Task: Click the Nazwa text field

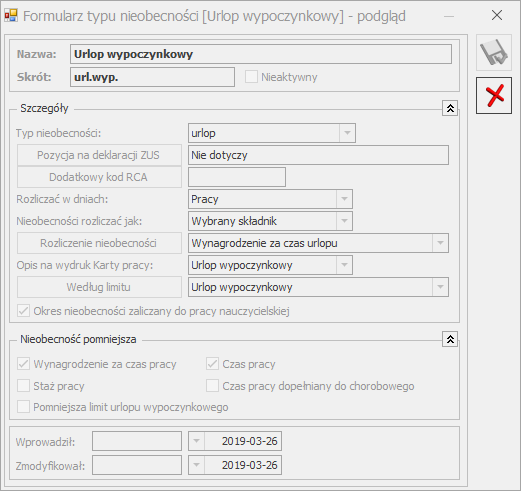Action: pyautogui.click(x=261, y=54)
